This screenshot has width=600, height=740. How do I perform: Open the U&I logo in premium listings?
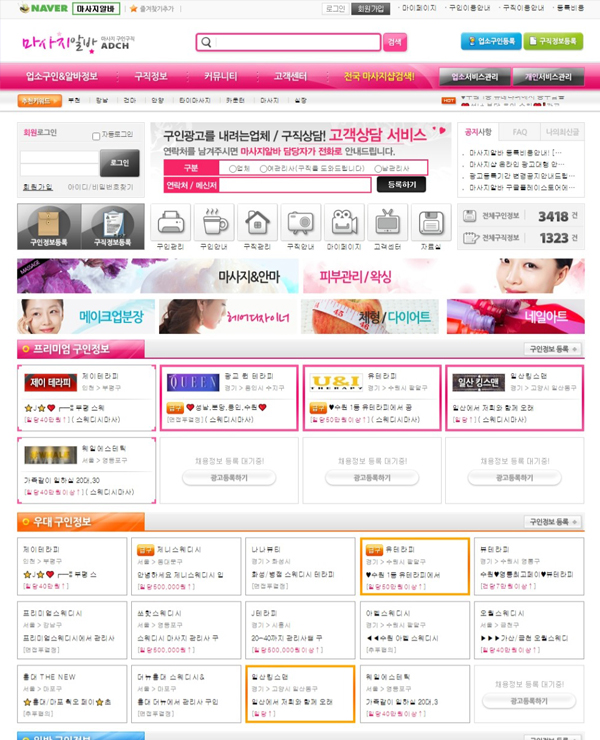click(336, 382)
